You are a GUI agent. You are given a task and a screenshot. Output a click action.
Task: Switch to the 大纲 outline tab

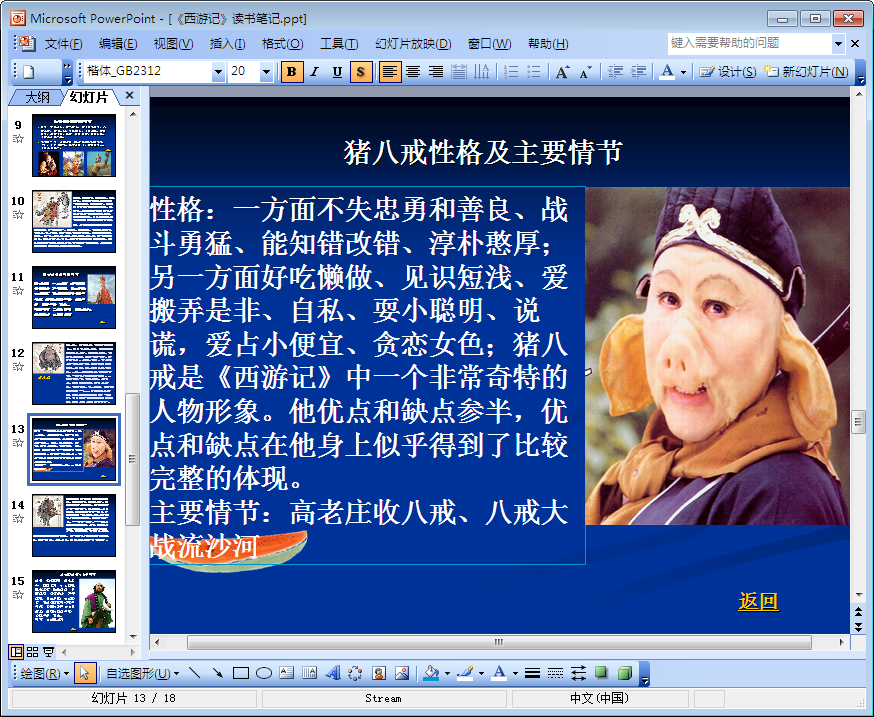[37, 97]
